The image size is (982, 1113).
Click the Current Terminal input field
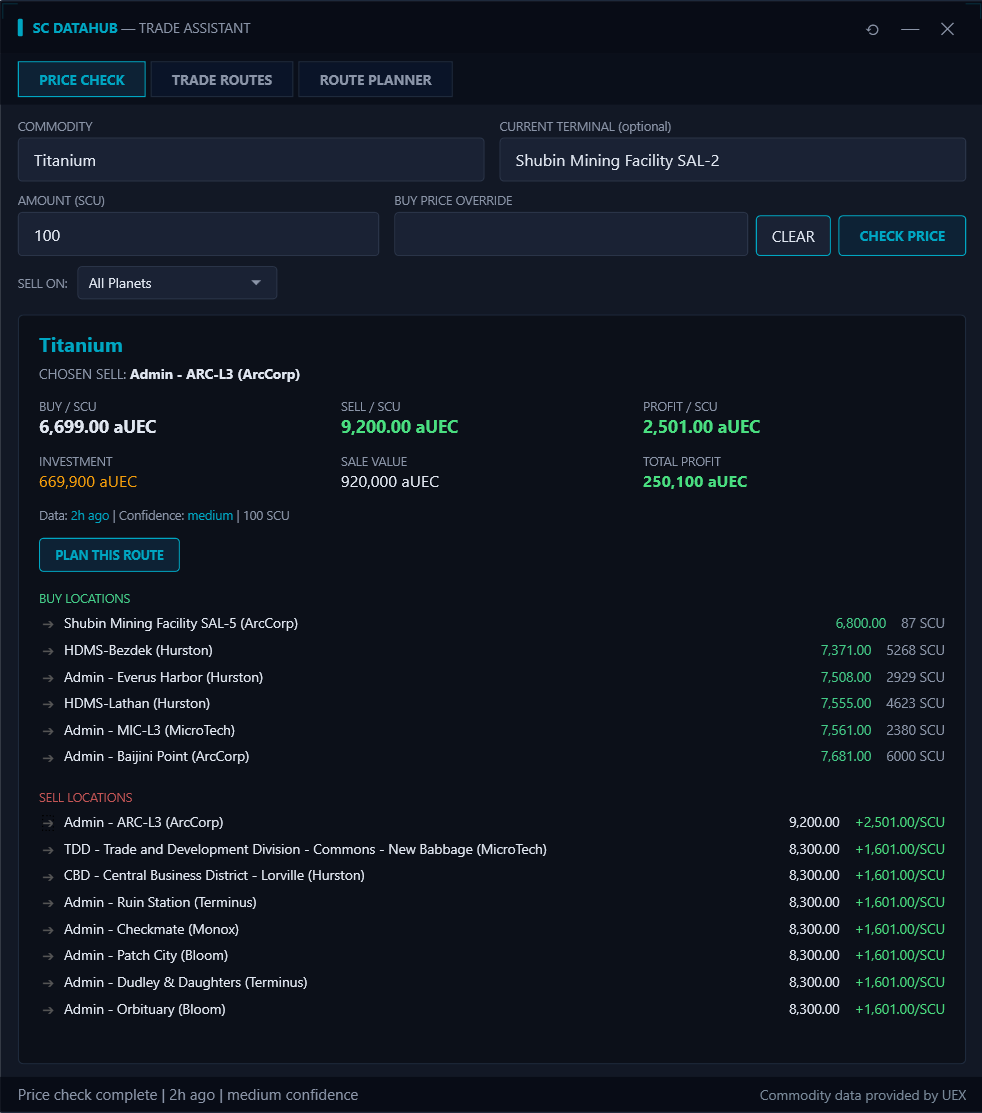point(732,160)
